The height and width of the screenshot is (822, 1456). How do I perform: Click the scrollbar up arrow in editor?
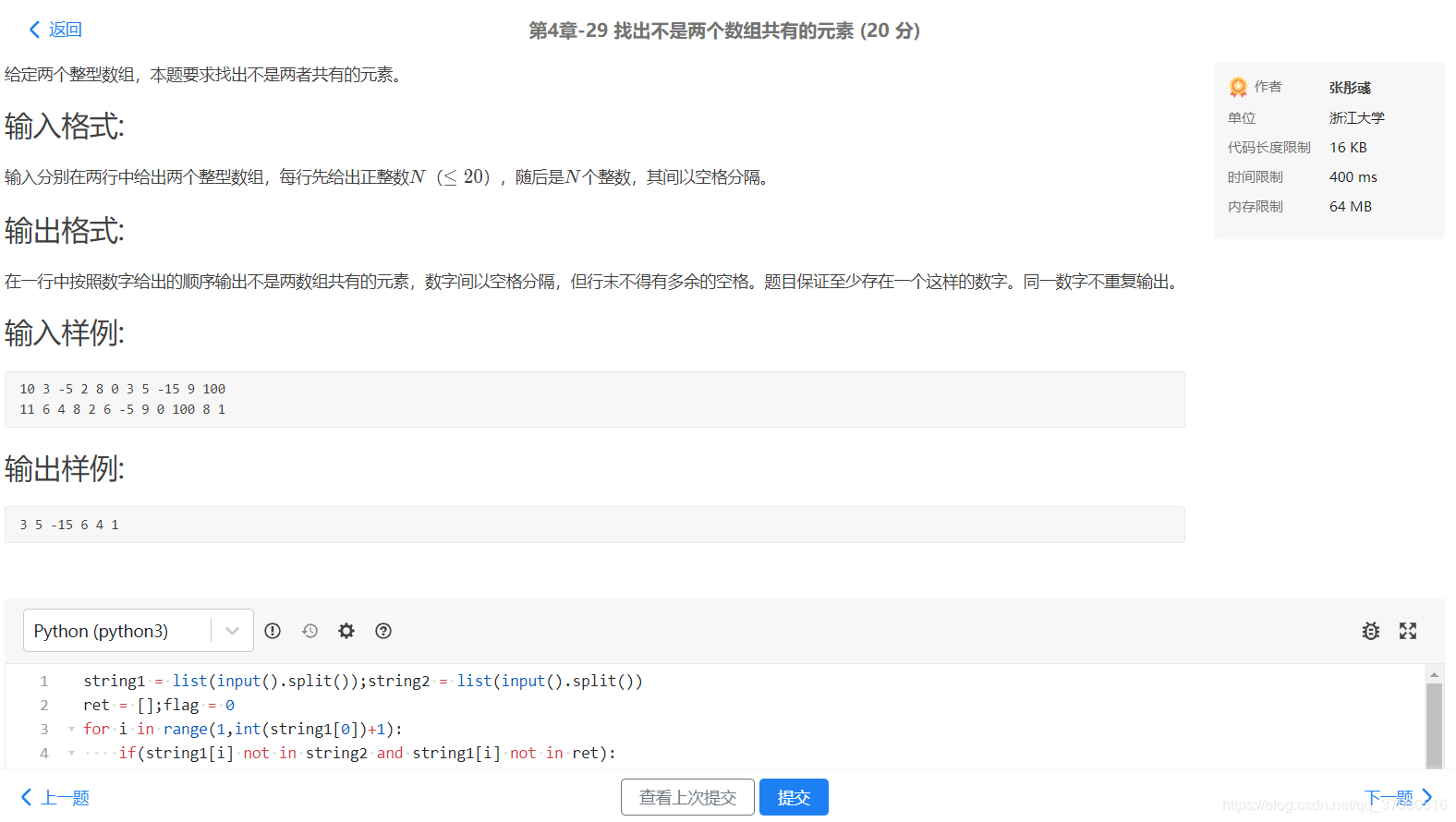(1434, 674)
